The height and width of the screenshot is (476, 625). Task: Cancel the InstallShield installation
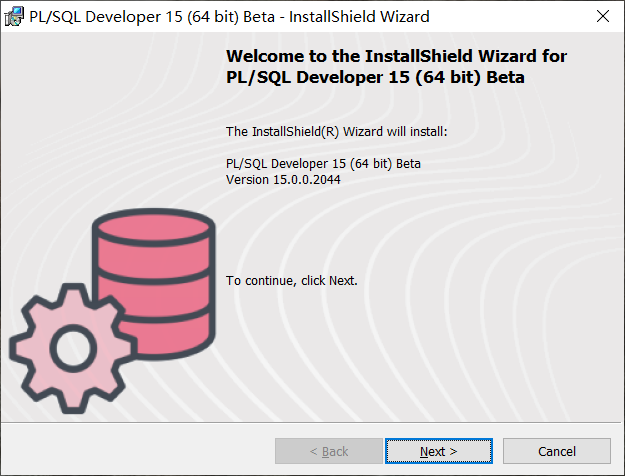(556, 451)
